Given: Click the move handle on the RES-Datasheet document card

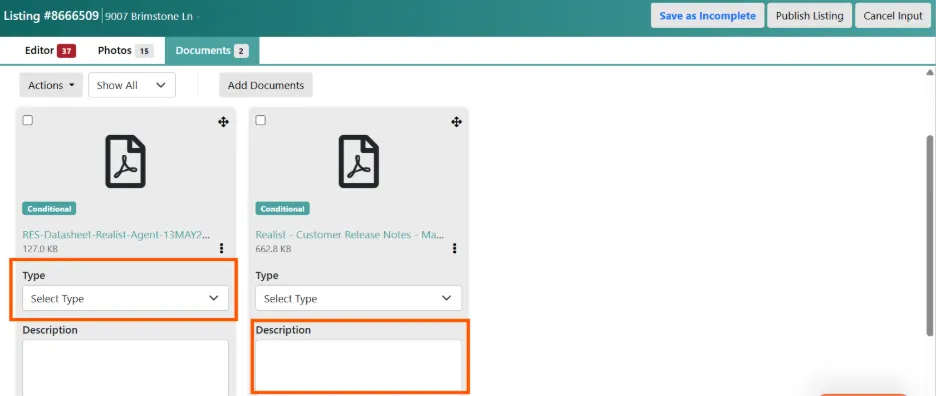Looking at the screenshot, I should (x=223, y=122).
